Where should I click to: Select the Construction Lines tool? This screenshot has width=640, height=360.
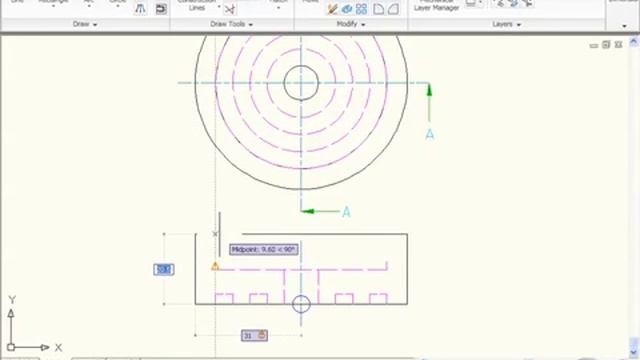point(197,5)
